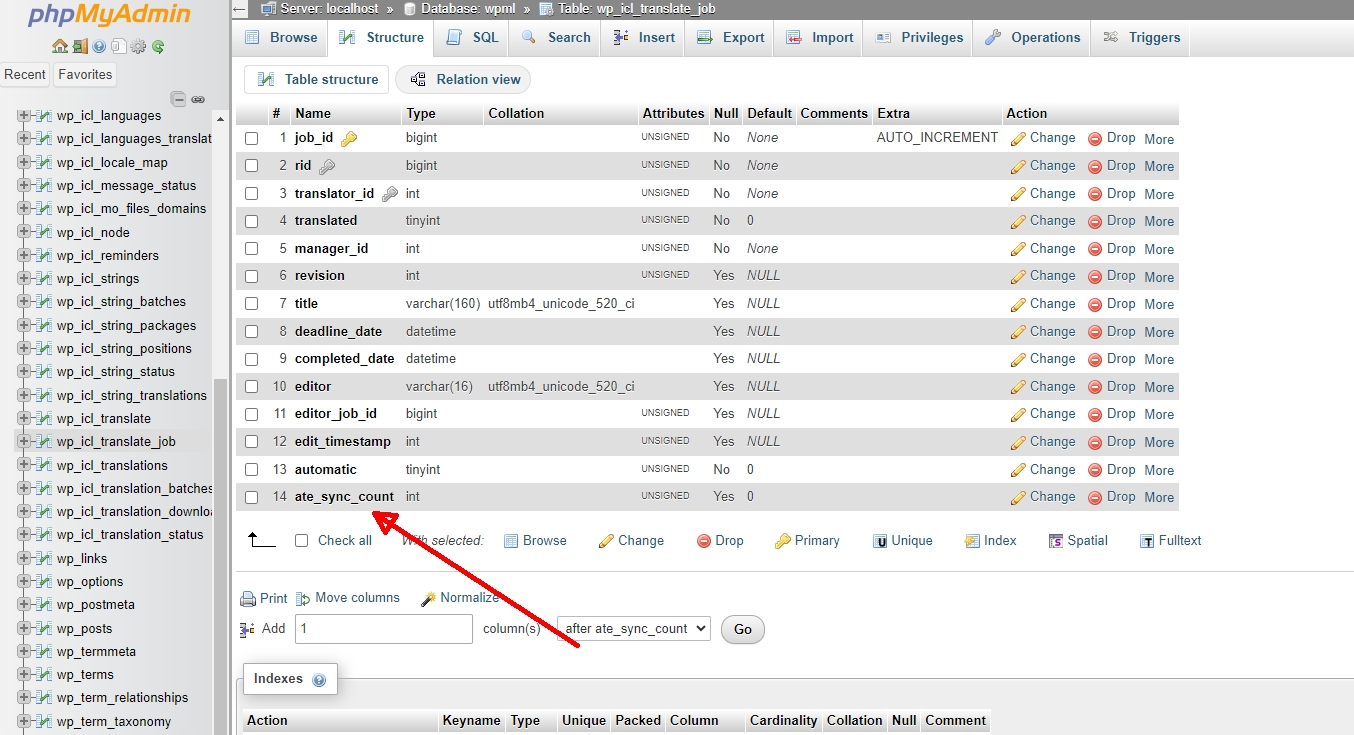Open Database: wpml breadcrumb link
Screen dimensions: 1354x735
pos(467,9)
